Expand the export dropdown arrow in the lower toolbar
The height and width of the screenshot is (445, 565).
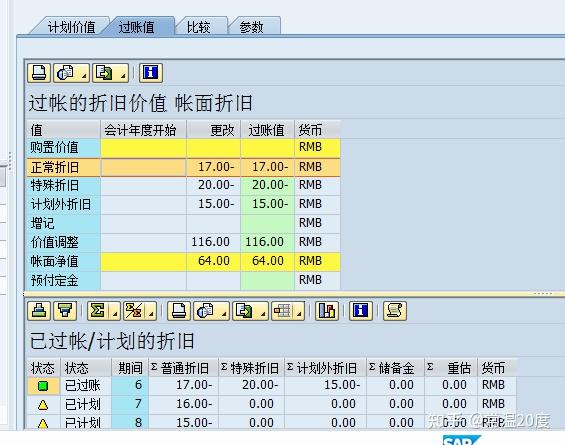click(x=263, y=313)
